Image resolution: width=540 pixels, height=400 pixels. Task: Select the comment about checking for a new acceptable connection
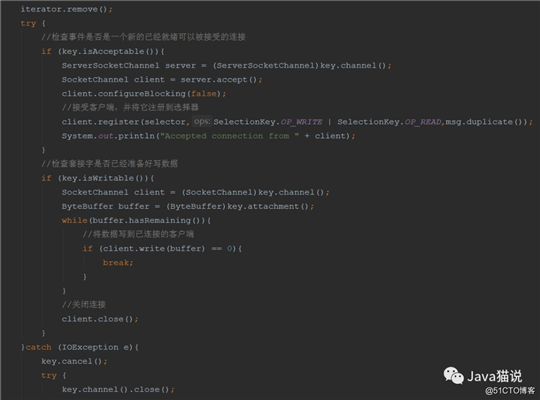tap(143, 37)
